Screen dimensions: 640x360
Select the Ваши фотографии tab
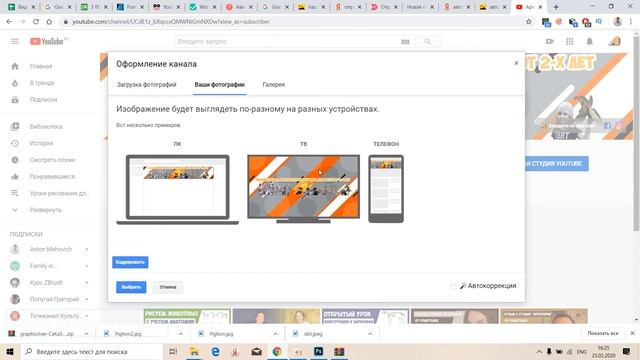(220, 84)
